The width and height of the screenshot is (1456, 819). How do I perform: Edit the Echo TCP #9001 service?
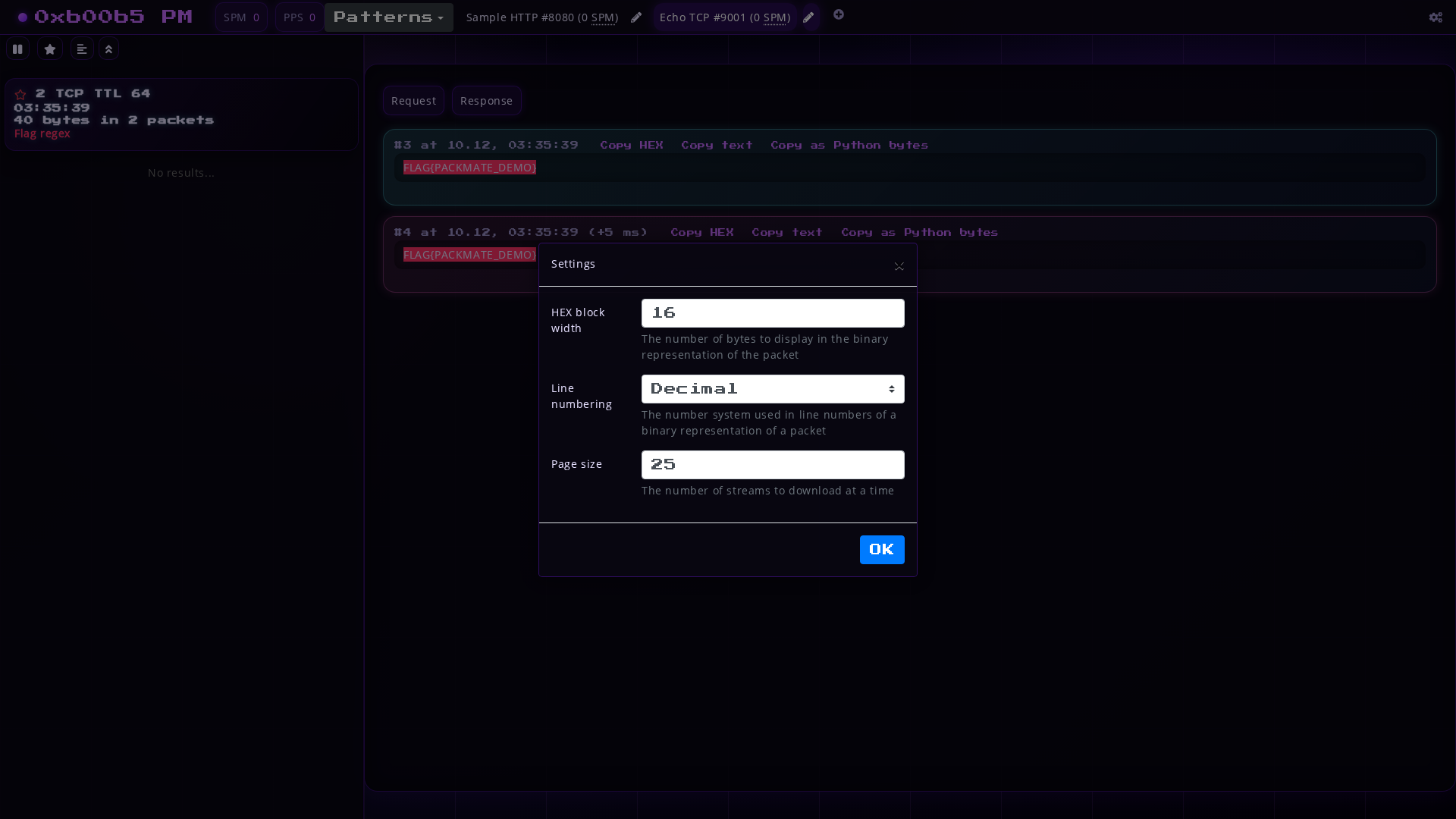(808, 17)
